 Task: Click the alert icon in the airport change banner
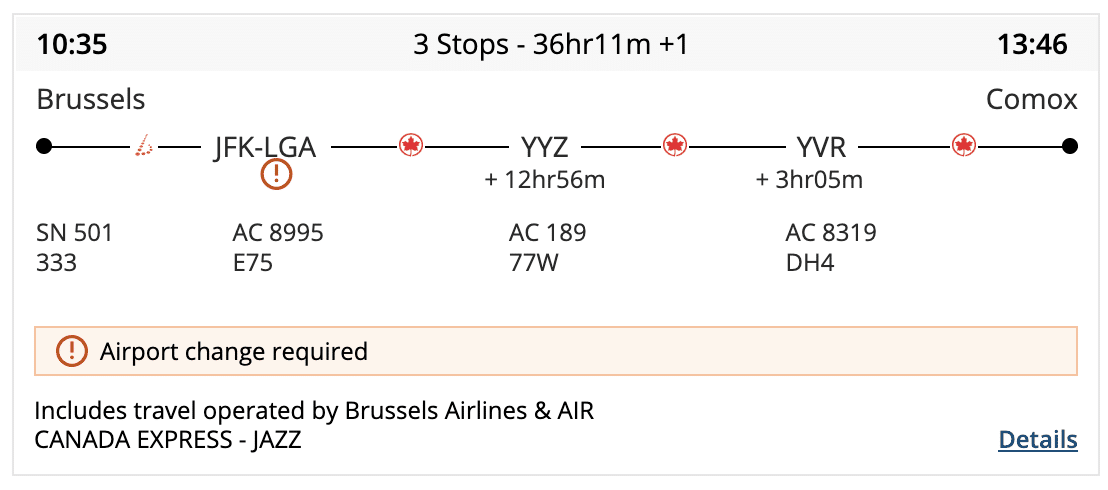(71, 351)
